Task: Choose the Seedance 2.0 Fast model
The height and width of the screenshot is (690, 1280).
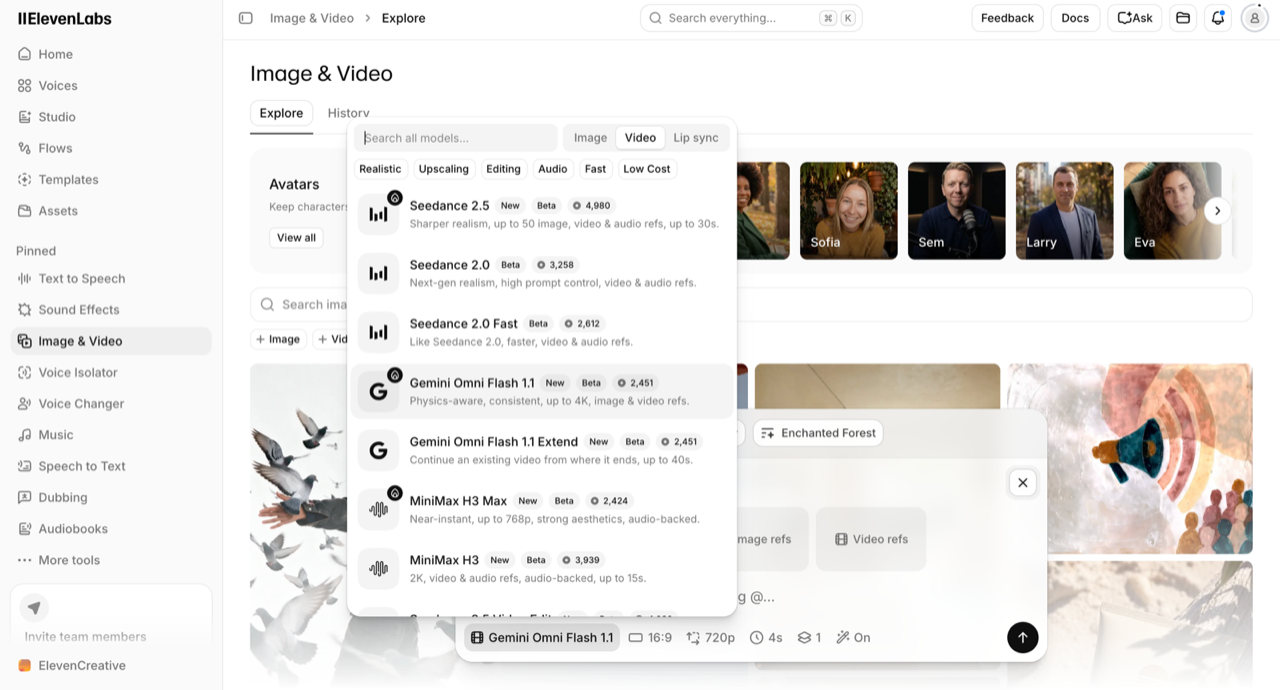Action: (542, 332)
